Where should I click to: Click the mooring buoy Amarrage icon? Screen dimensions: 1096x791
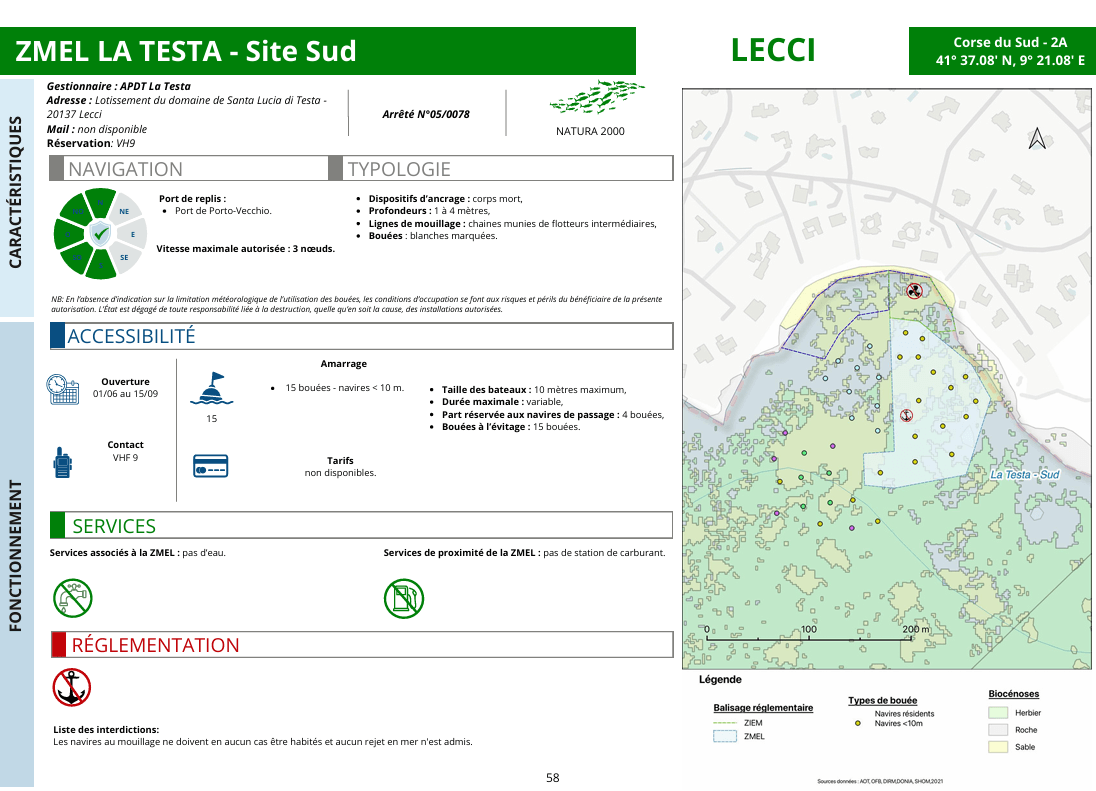211,389
